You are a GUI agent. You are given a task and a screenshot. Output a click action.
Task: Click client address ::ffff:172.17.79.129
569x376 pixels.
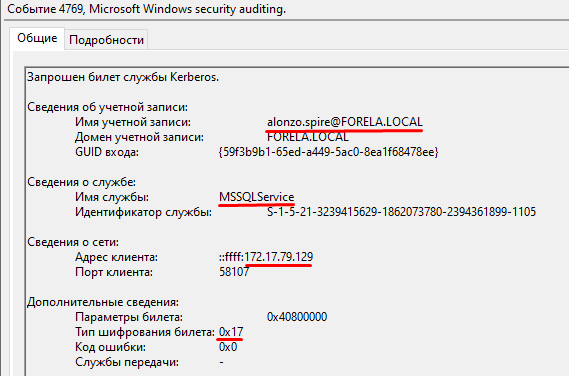266,257
